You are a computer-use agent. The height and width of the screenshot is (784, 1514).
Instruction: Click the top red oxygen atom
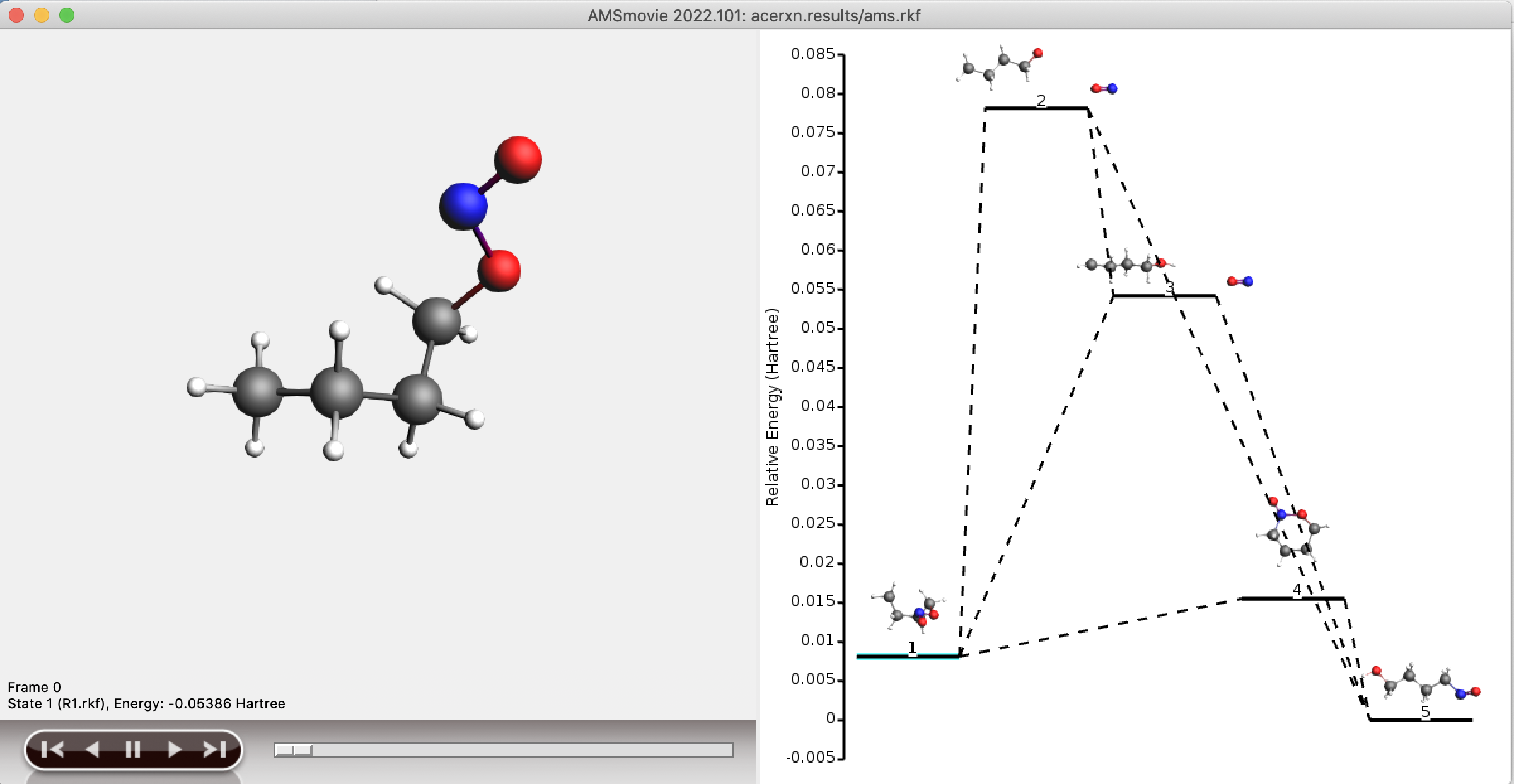[518, 159]
